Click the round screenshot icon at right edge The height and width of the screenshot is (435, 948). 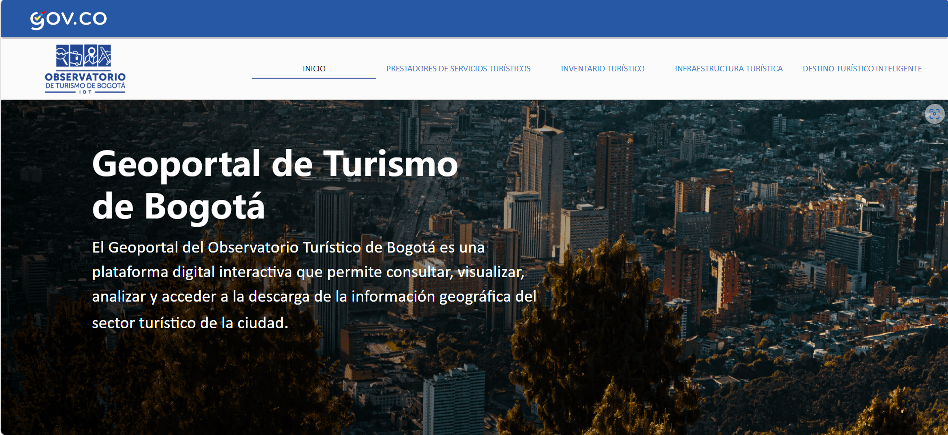[935, 113]
